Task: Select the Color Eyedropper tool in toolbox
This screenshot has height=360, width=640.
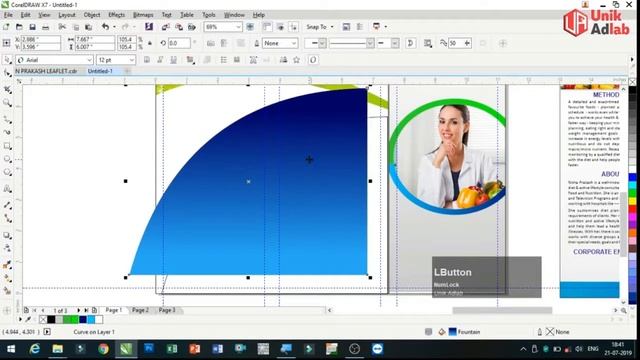Action: 7,265
